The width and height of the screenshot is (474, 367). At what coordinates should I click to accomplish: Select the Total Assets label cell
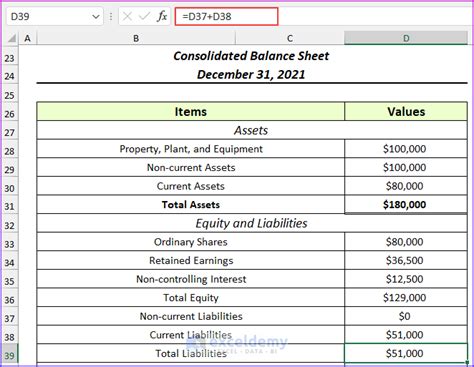[x=191, y=205]
